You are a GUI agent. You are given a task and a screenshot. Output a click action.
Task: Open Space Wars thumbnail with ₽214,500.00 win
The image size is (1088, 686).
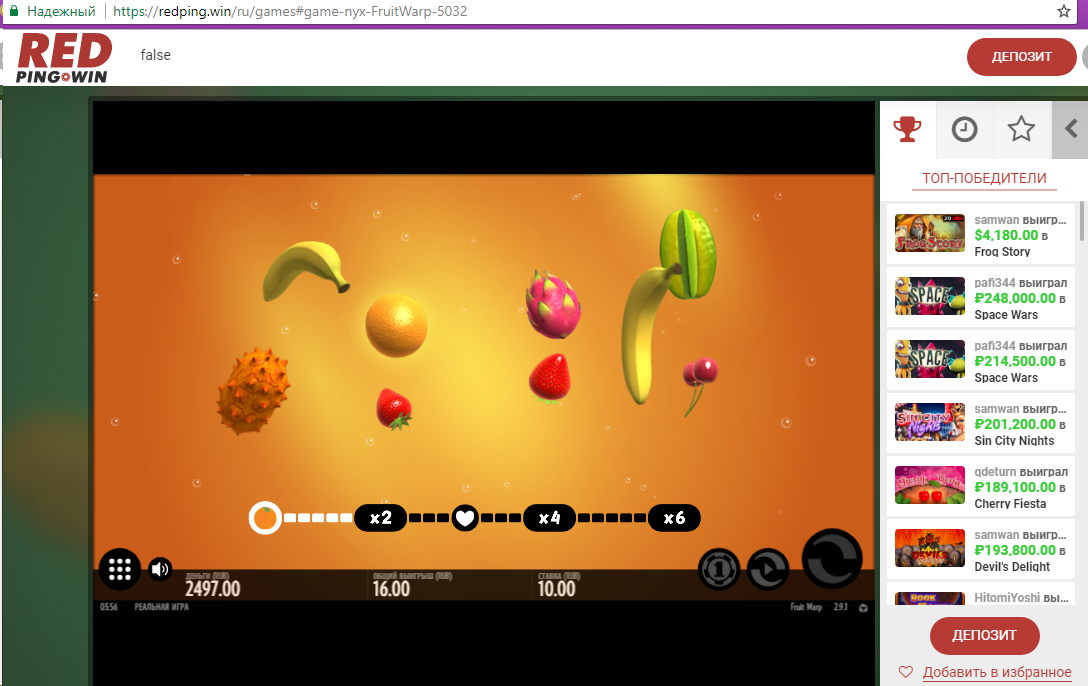(x=930, y=359)
